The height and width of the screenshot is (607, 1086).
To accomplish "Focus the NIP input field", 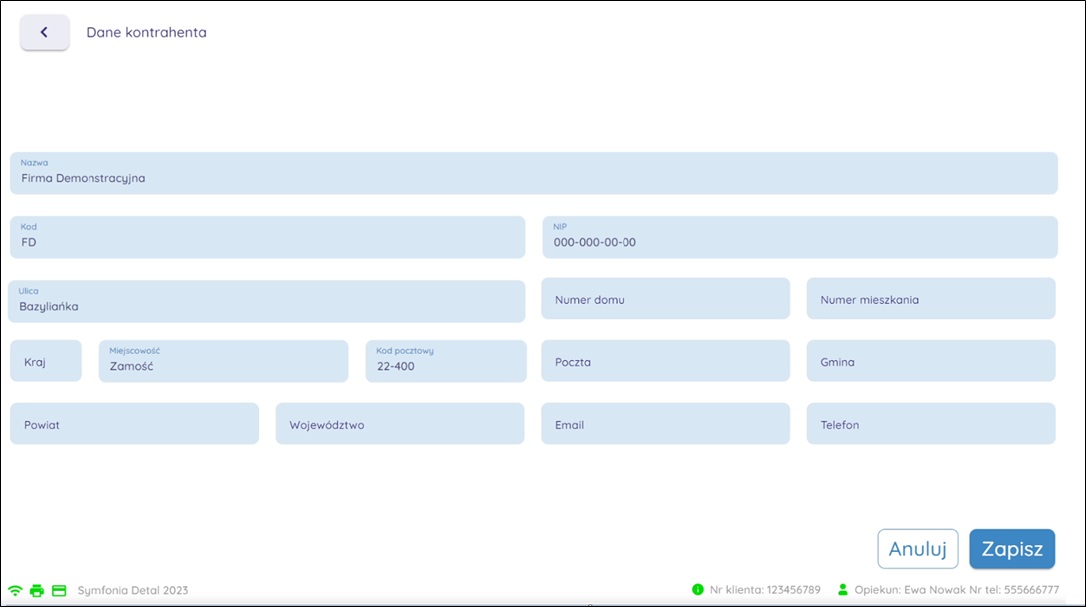I will point(799,237).
